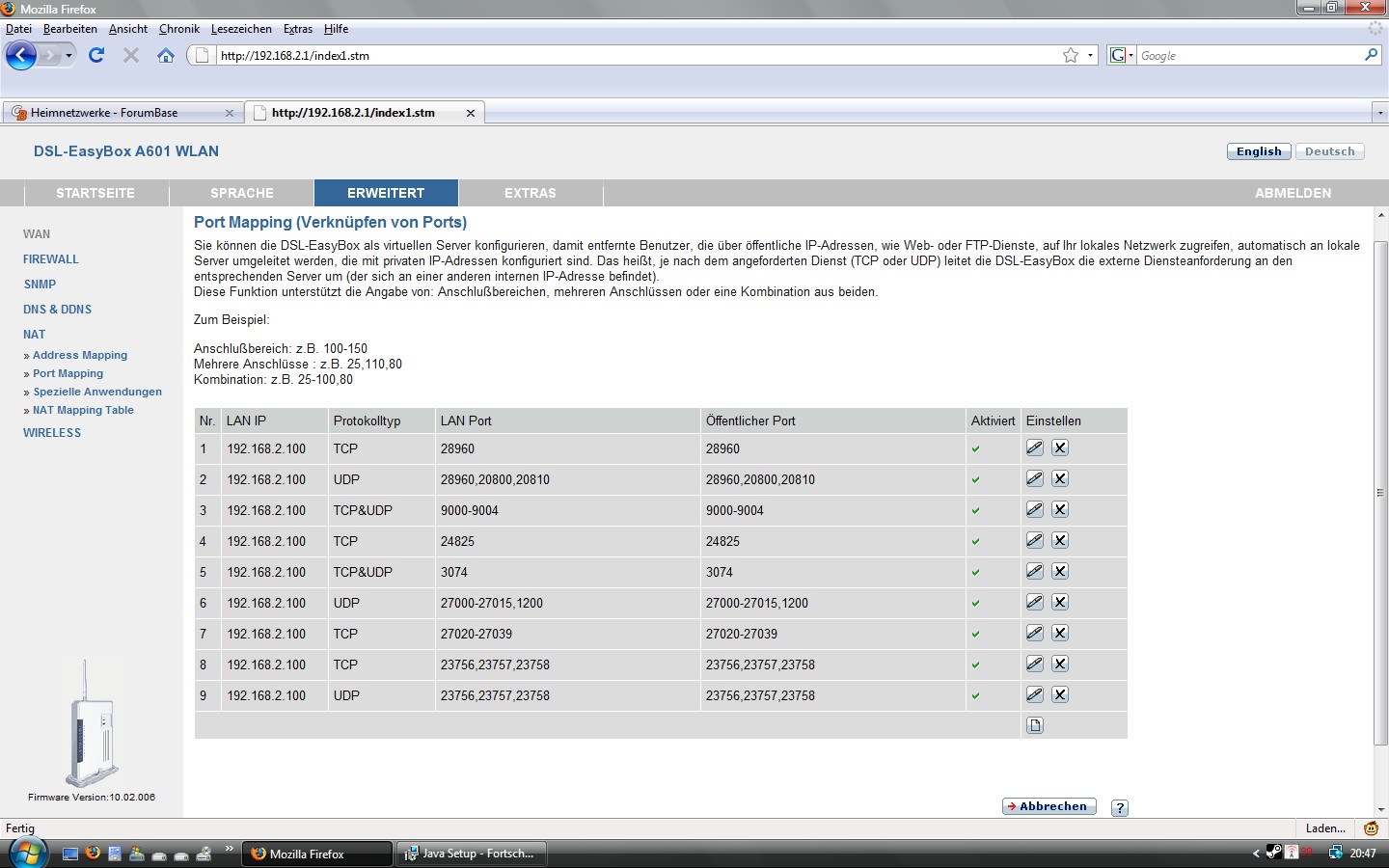Edit rule 8 TCP 23756,23757,23758

[x=1035, y=664]
